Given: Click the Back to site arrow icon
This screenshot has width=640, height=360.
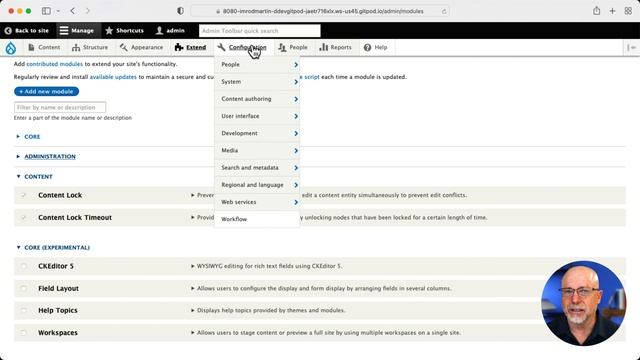Looking at the screenshot, I should (x=8, y=31).
